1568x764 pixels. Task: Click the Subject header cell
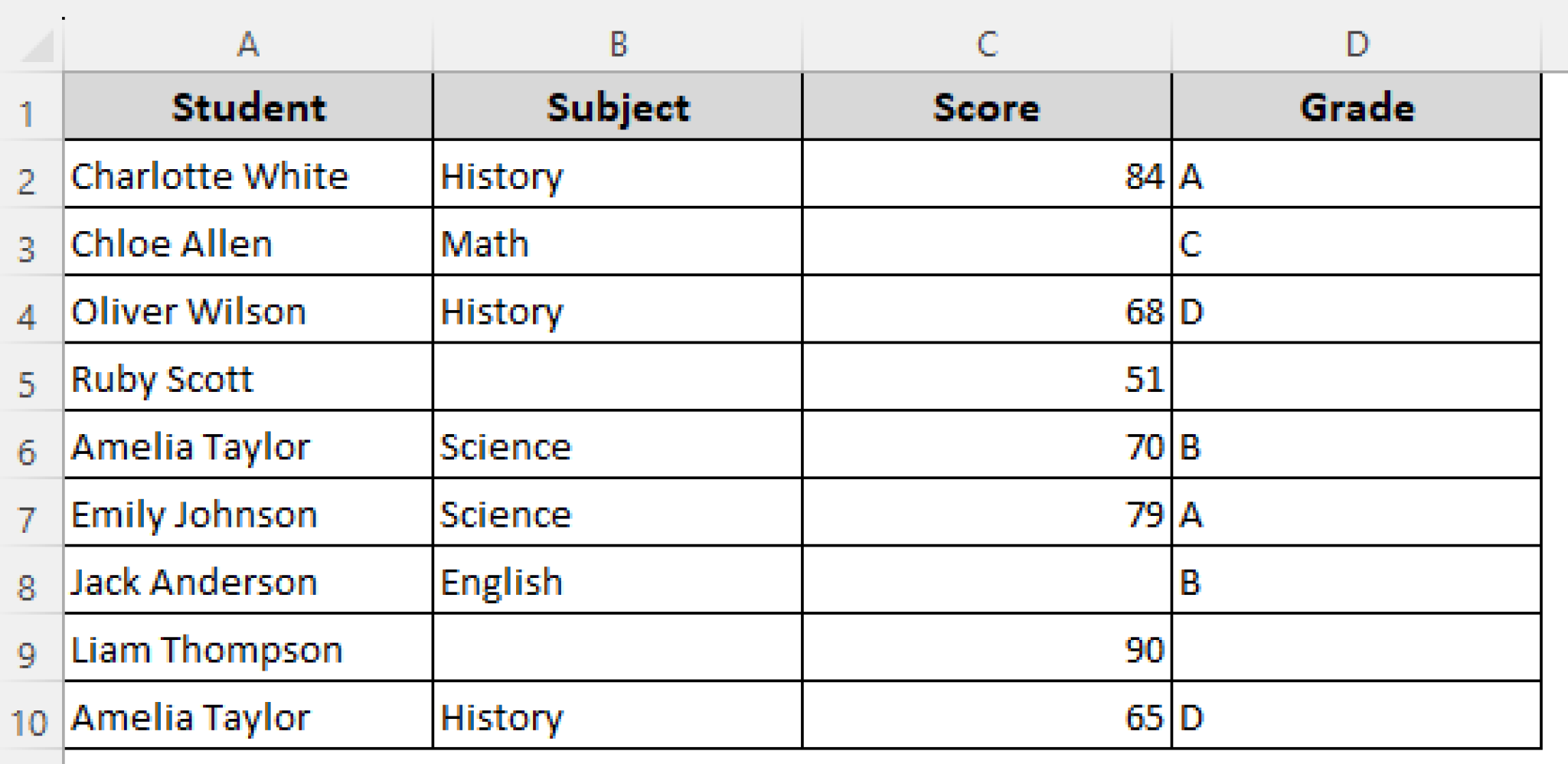point(618,107)
